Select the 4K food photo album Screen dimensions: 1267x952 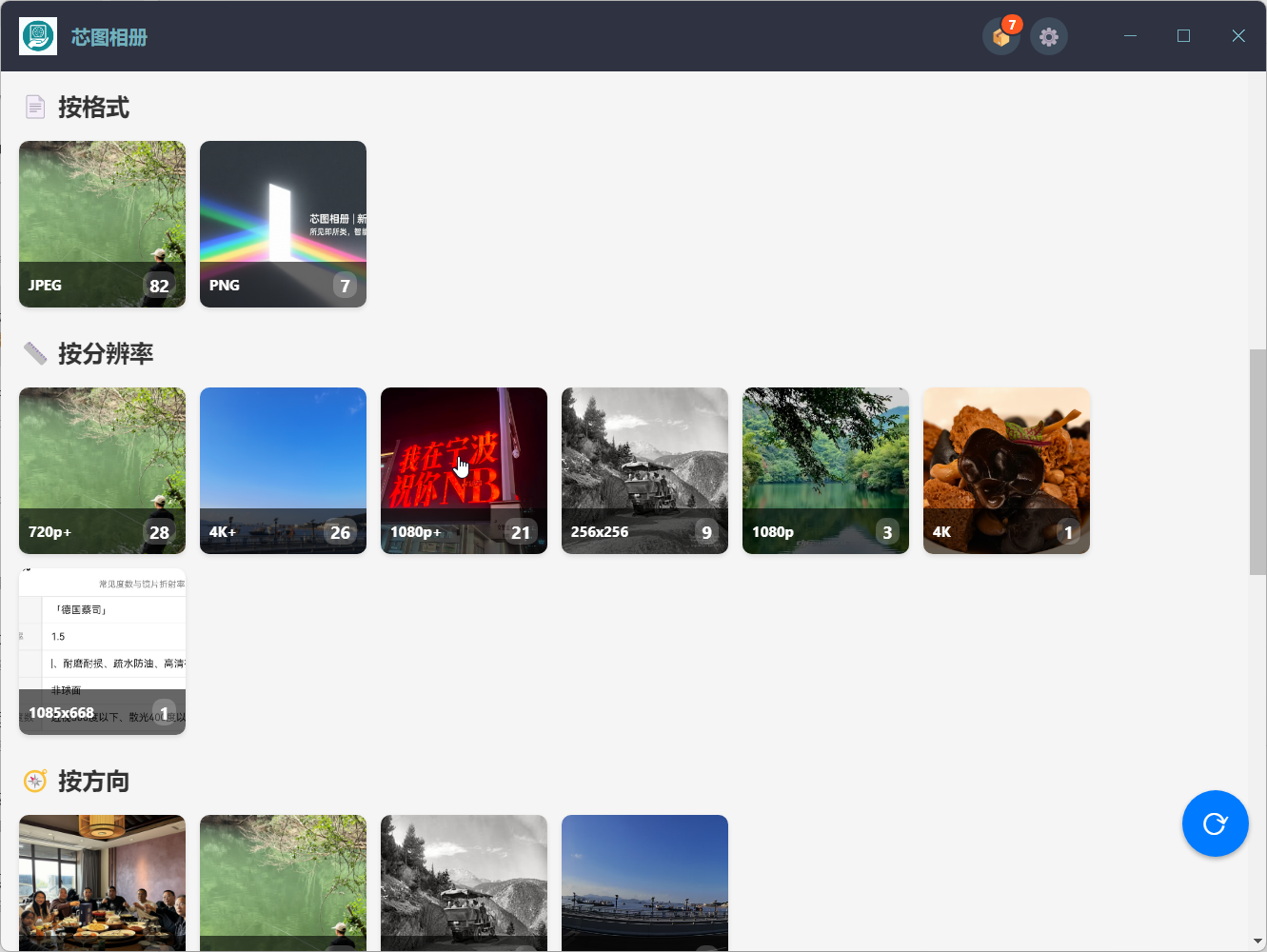pyautogui.click(x=1006, y=470)
